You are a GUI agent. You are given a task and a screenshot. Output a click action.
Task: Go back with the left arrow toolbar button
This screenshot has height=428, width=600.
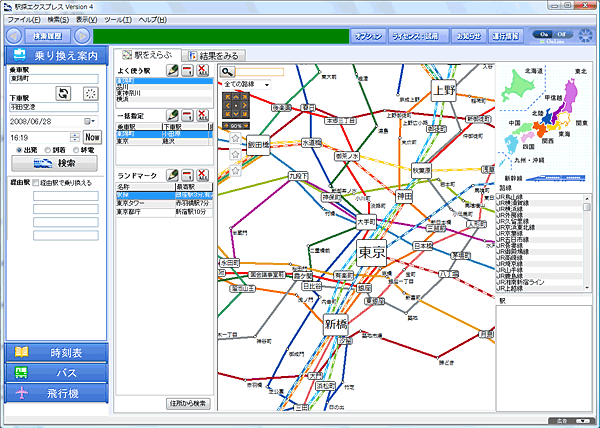(15, 36)
